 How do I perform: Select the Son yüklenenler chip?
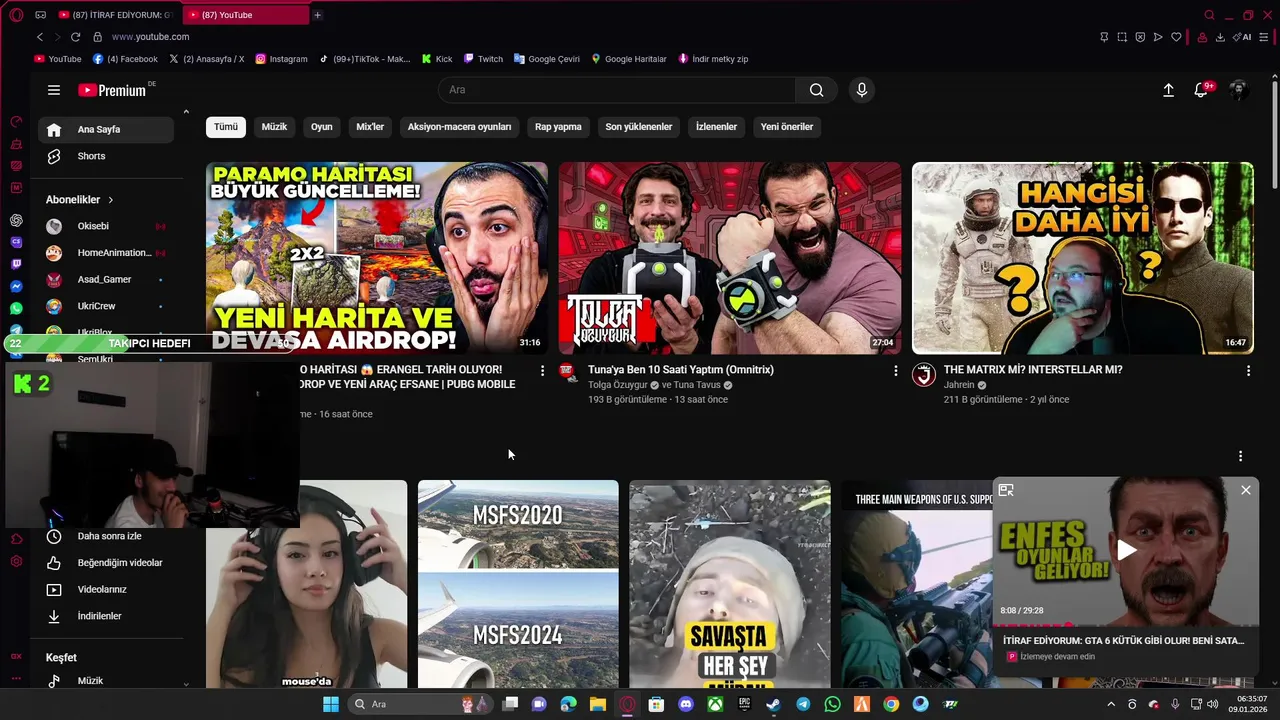click(x=639, y=127)
